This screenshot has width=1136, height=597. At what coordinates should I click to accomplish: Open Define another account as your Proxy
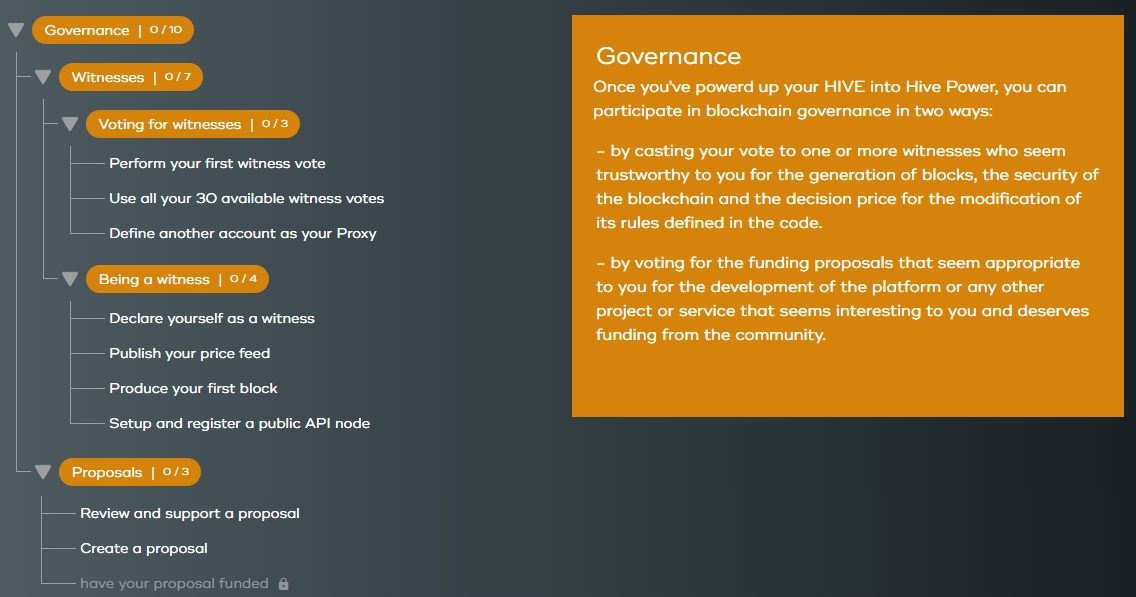242,233
